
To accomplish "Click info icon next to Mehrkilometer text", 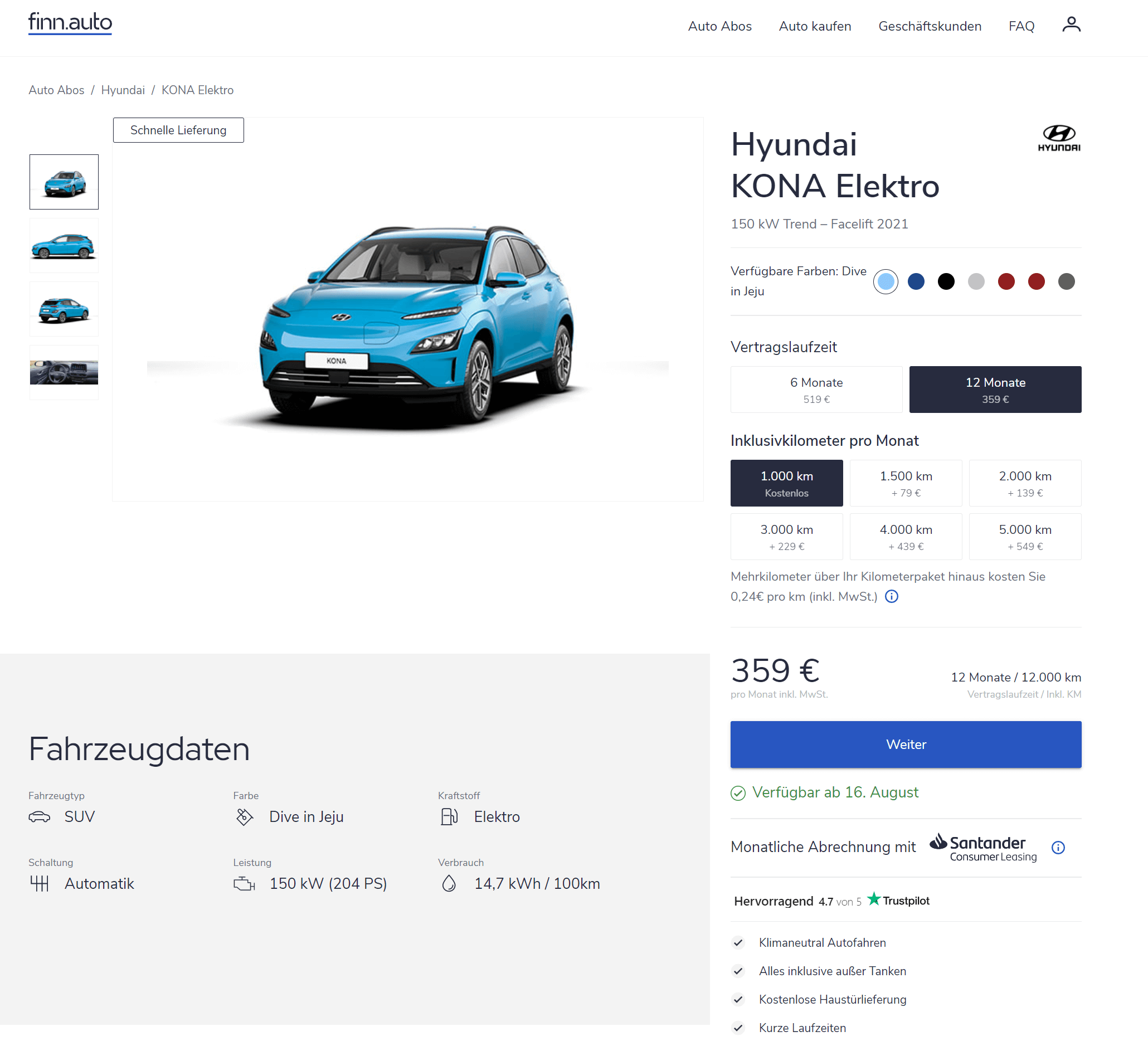I will pyautogui.click(x=892, y=597).
